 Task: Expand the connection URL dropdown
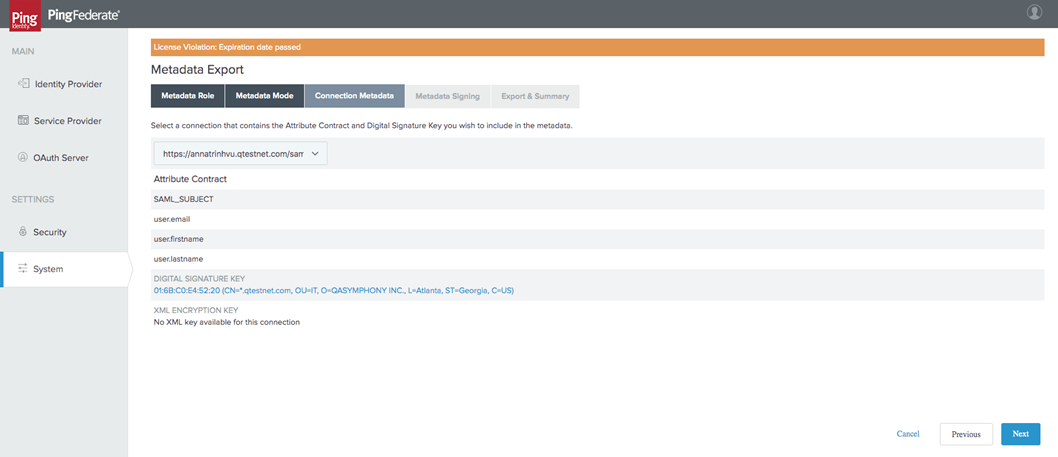point(240,154)
